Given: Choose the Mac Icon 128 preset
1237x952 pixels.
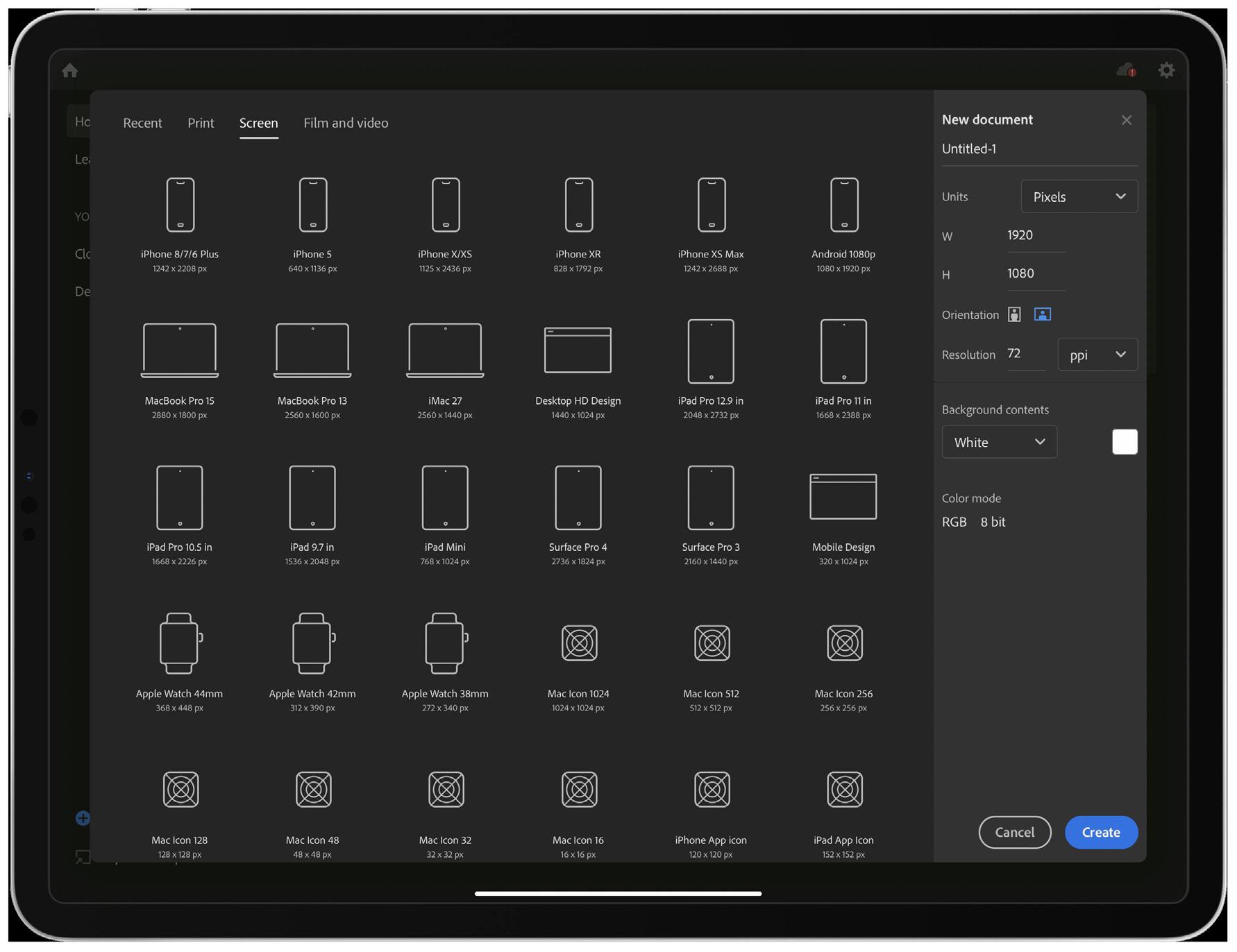Looking at the screenshot, I should coord(180,815).
